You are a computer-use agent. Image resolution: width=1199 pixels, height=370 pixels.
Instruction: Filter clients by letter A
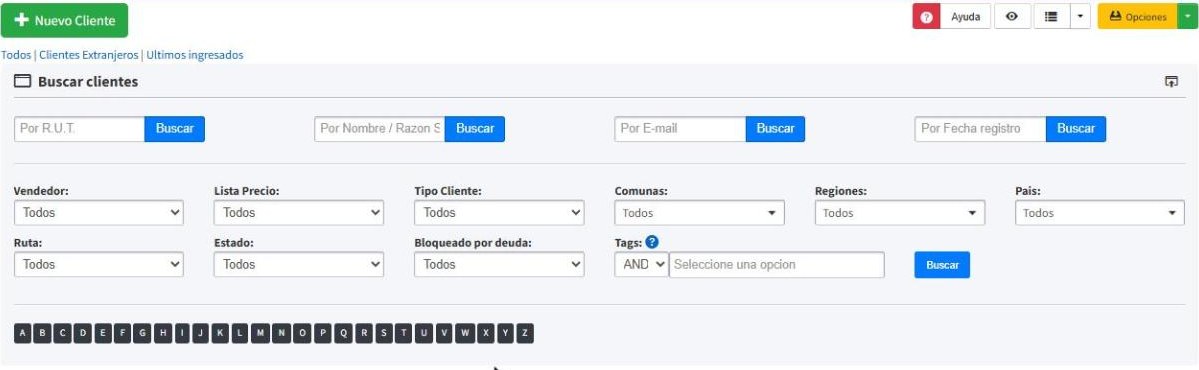(x=23, y=333)
